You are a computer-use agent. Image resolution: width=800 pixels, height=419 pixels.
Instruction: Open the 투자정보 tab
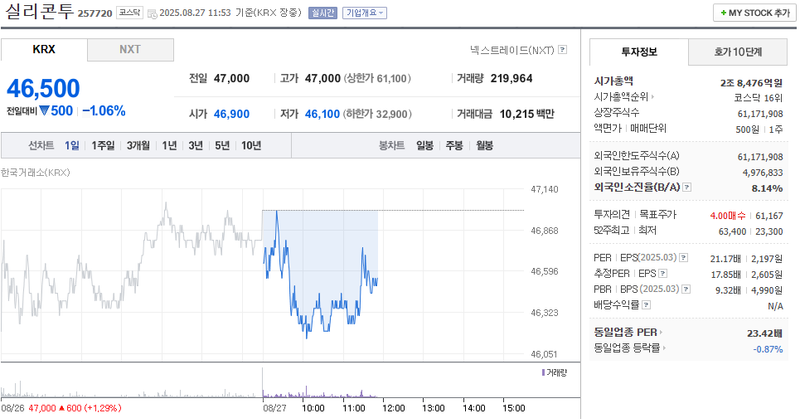[639, 52]
